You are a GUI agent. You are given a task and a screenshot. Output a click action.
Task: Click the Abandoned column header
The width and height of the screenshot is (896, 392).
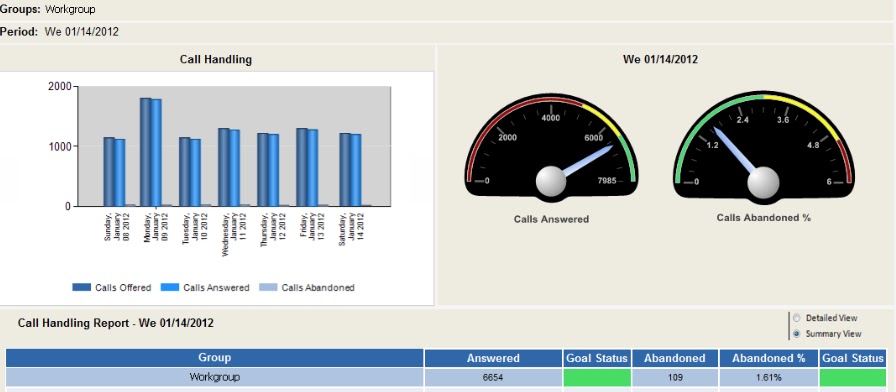tap(675, 358)
